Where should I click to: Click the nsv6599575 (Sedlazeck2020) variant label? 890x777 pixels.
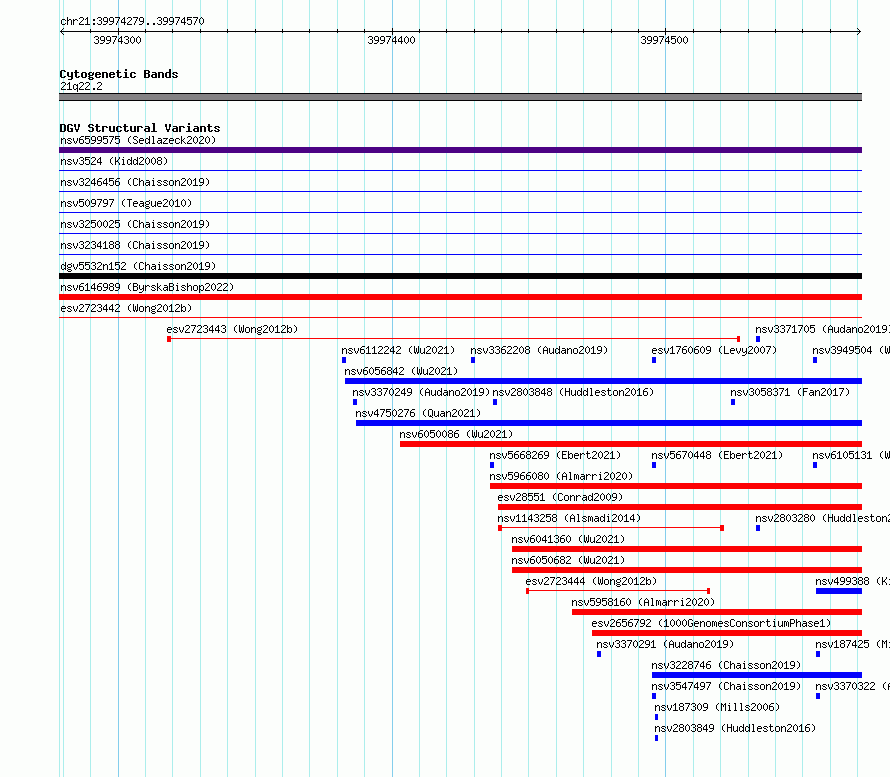click(138, 140)
